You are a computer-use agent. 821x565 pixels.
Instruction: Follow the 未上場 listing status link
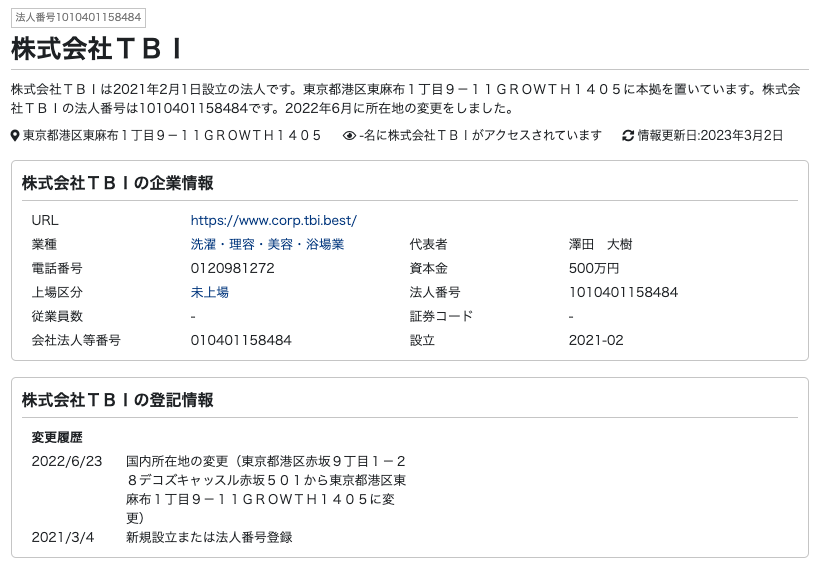209,292
